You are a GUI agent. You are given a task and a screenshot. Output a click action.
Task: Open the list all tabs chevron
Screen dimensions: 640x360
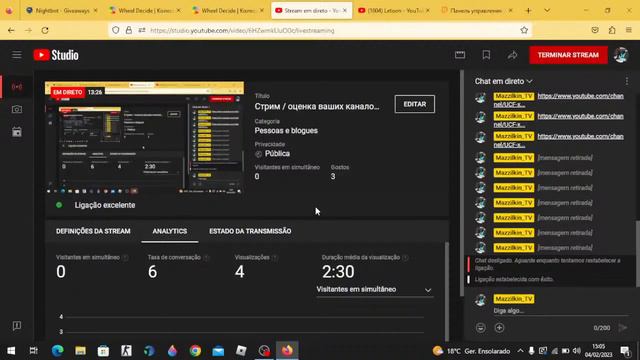[547, 10]
